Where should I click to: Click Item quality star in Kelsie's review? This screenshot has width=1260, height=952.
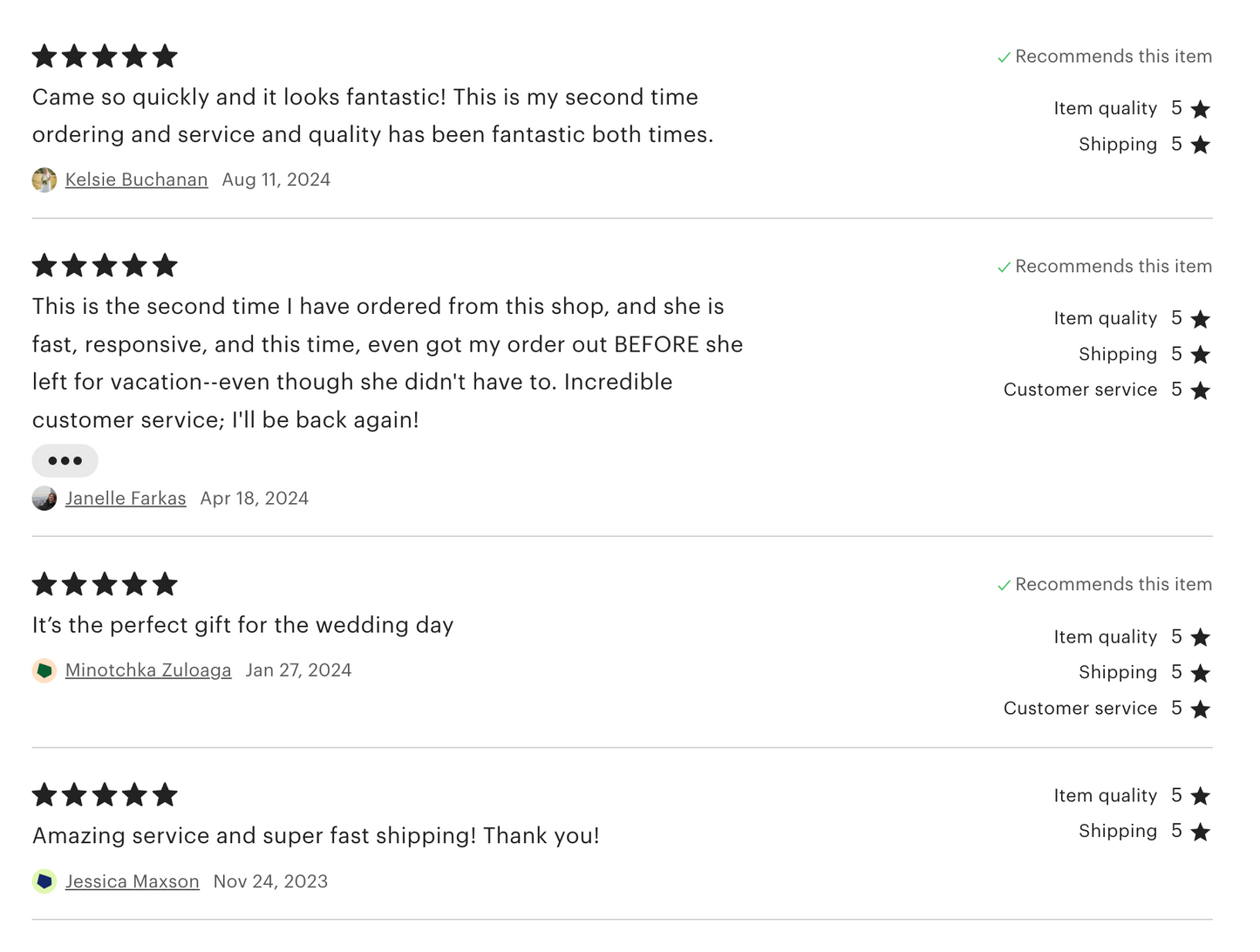point(1201,109)
